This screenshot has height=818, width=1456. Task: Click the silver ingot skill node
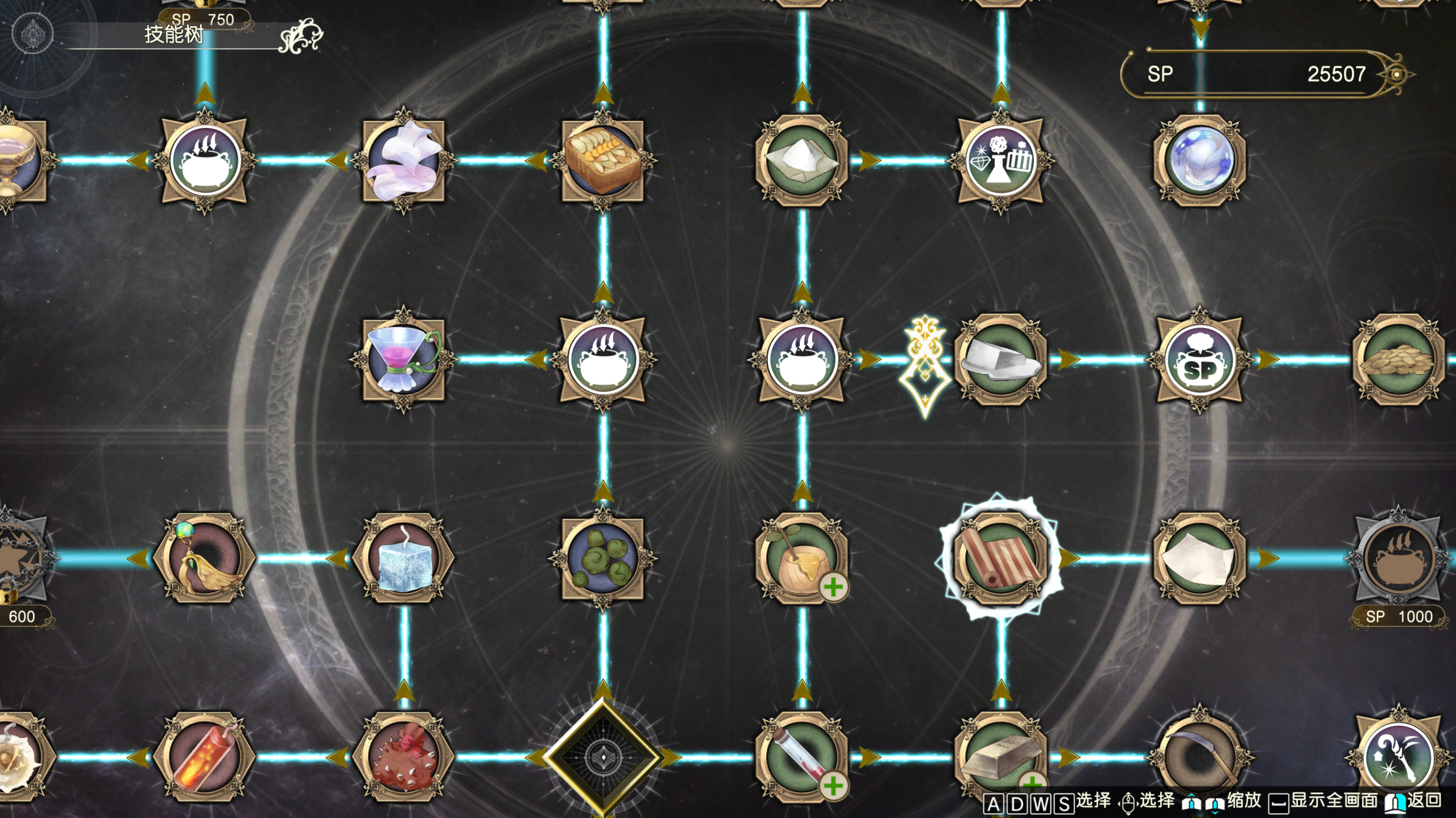pos(1000,757)
